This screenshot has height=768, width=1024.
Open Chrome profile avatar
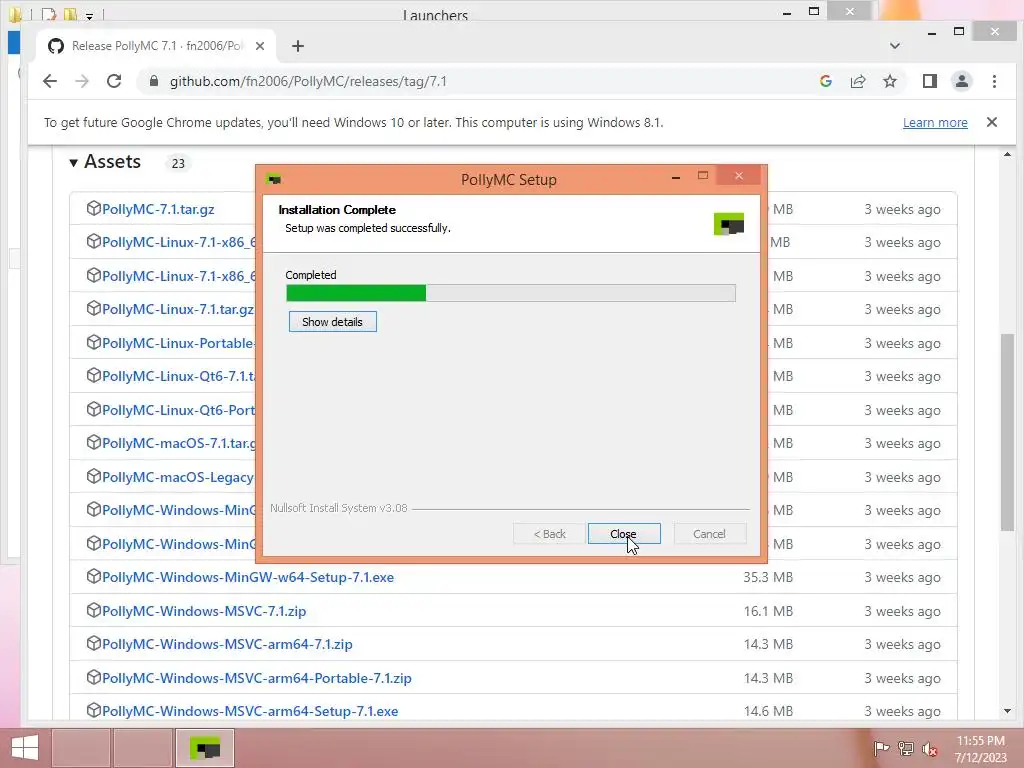(x=962, y=81)
